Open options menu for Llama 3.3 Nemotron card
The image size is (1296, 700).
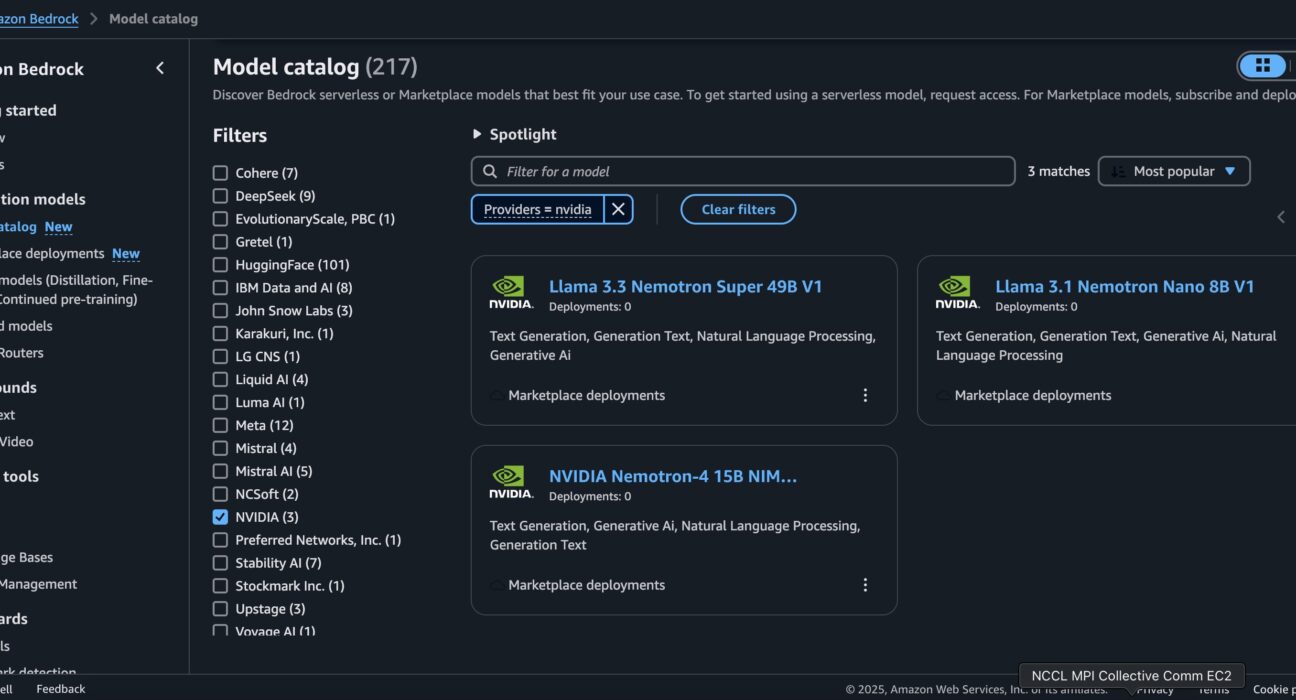point(865,395)
